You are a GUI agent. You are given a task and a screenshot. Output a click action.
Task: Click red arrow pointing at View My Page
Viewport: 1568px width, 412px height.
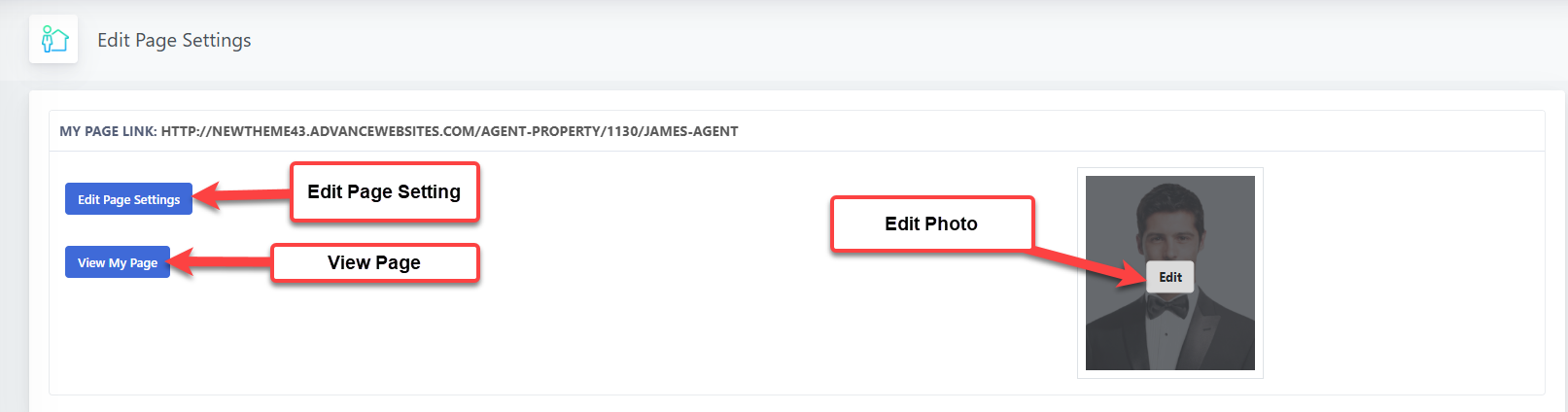220,261
